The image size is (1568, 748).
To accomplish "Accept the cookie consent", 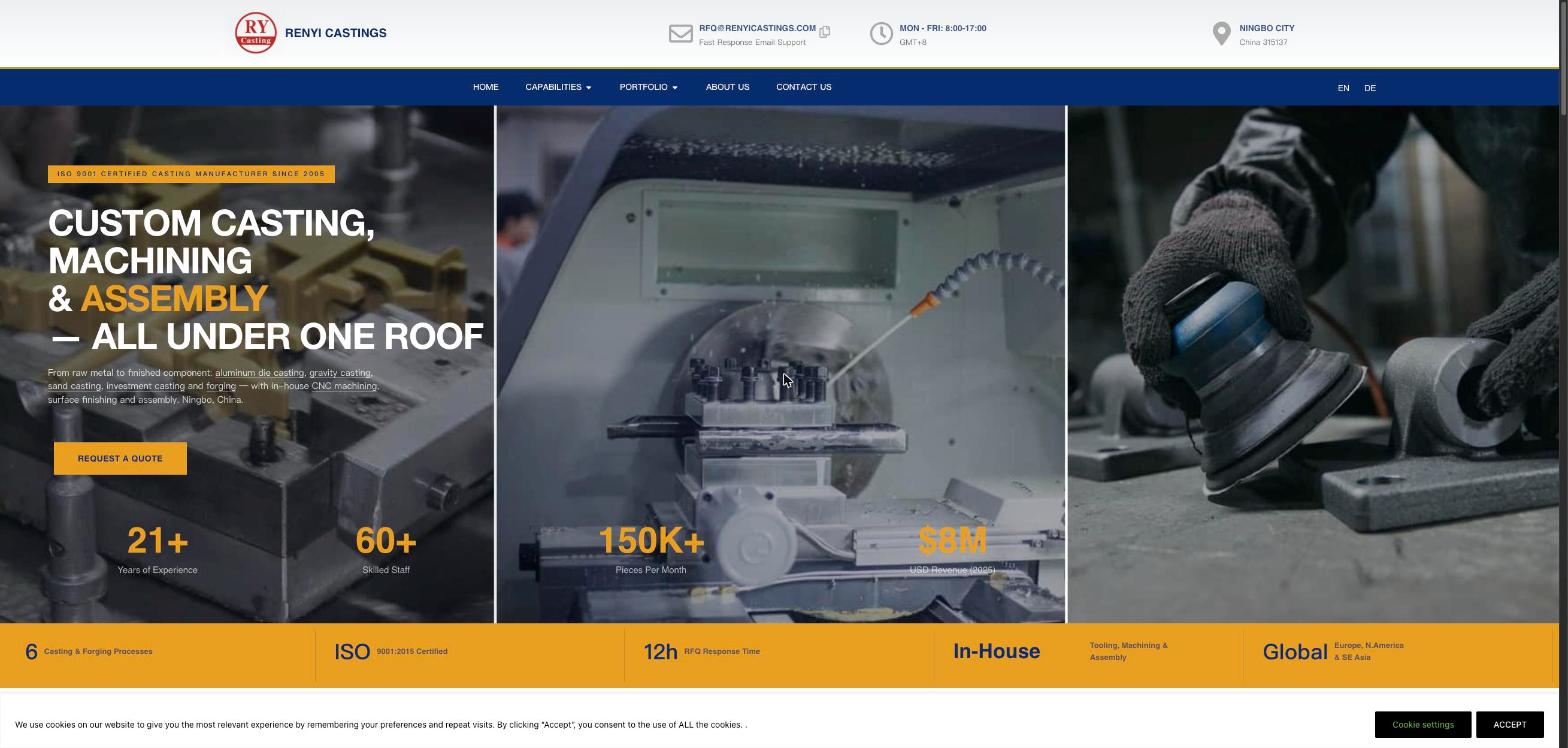I will 1510,724.
